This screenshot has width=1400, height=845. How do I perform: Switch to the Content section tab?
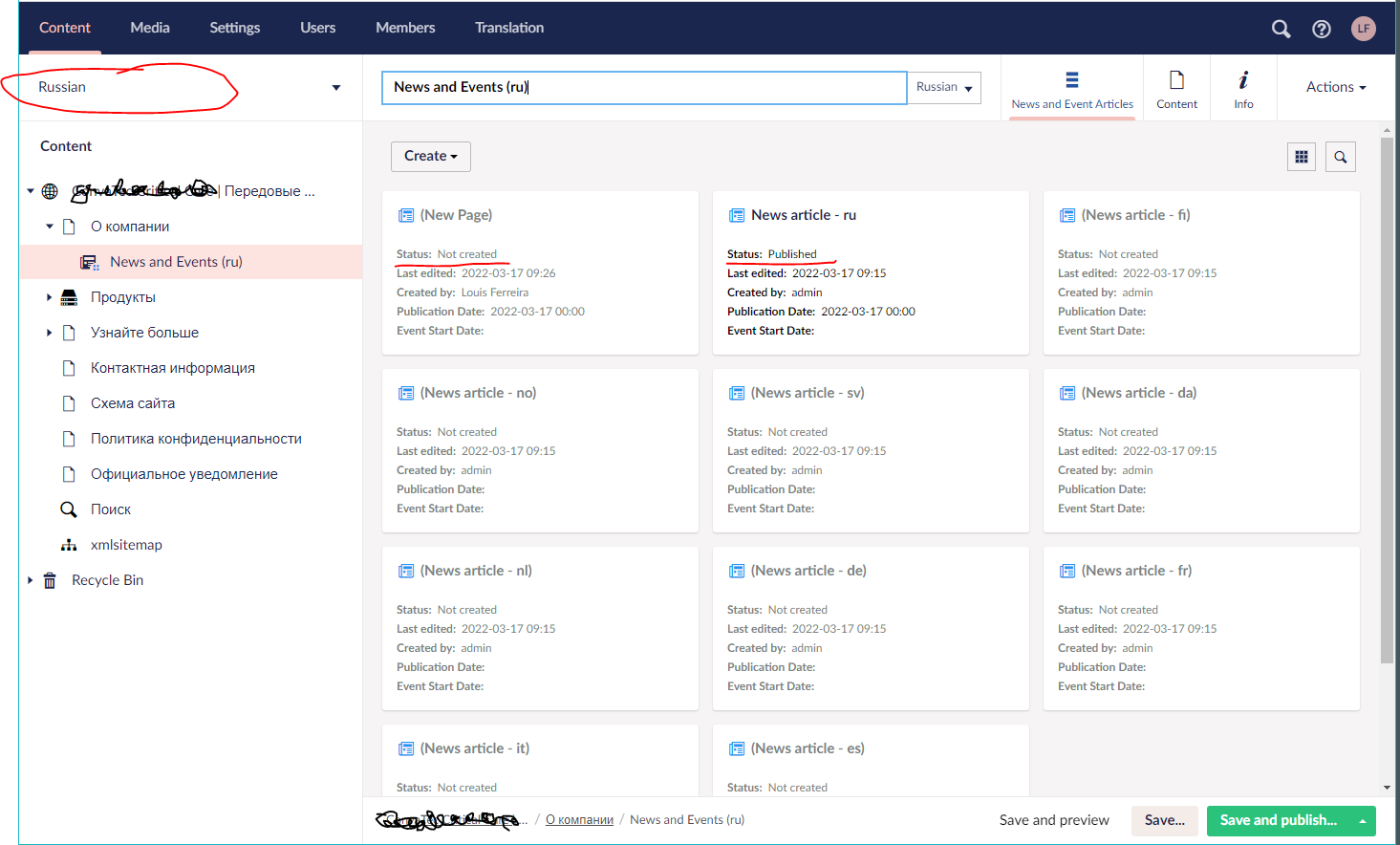click(x=65, y=28)
